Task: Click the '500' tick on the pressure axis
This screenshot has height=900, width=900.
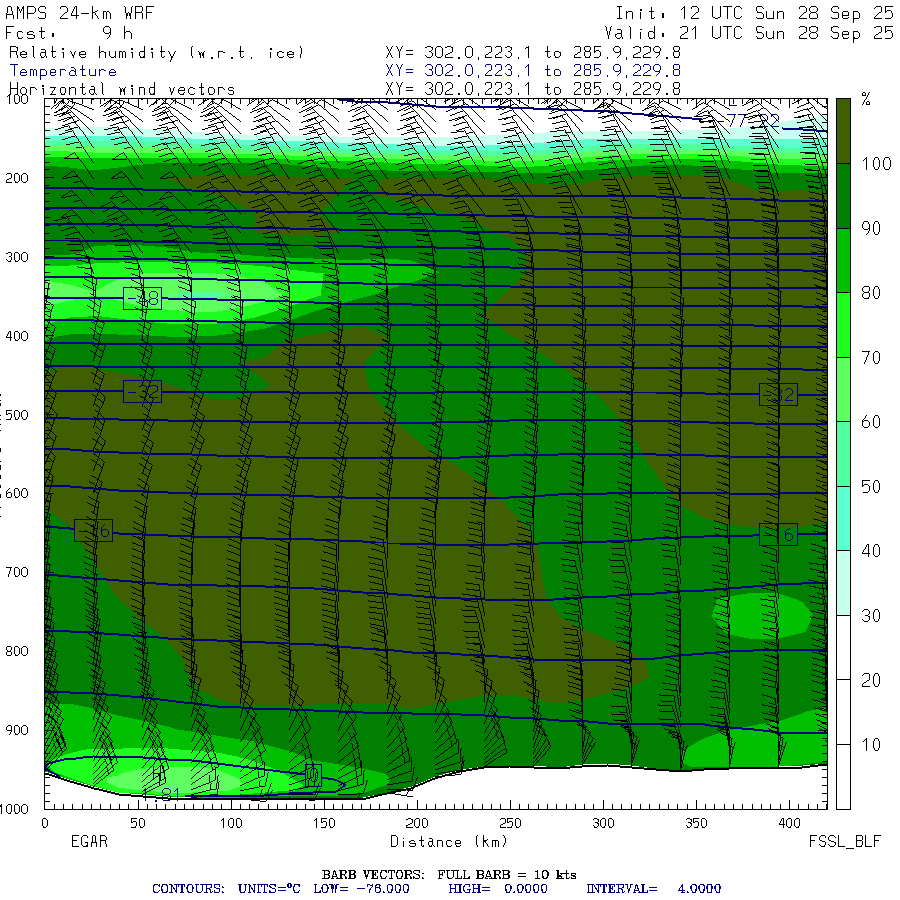Action: pos(17,415)
